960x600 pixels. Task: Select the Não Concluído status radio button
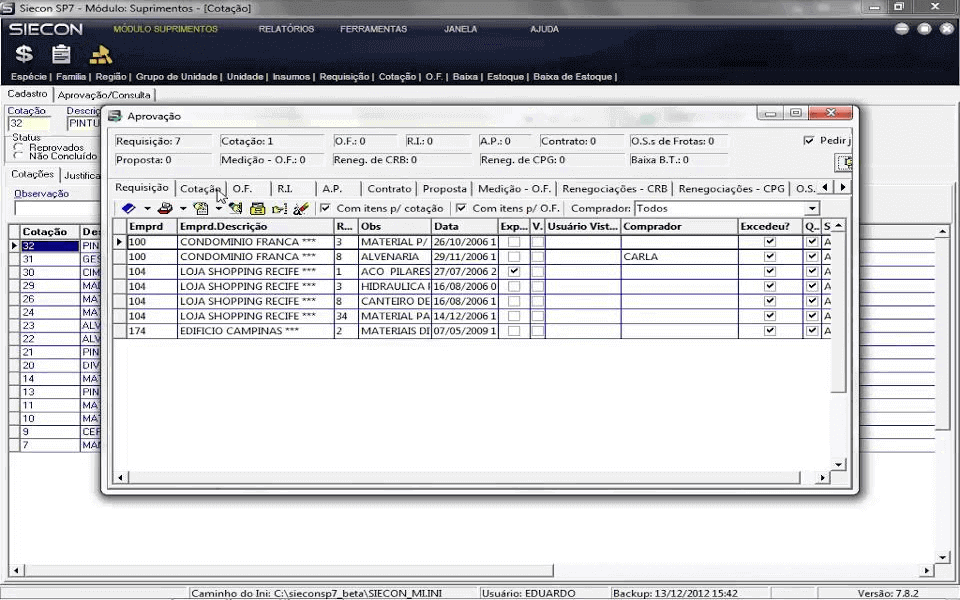click(18, 156)
